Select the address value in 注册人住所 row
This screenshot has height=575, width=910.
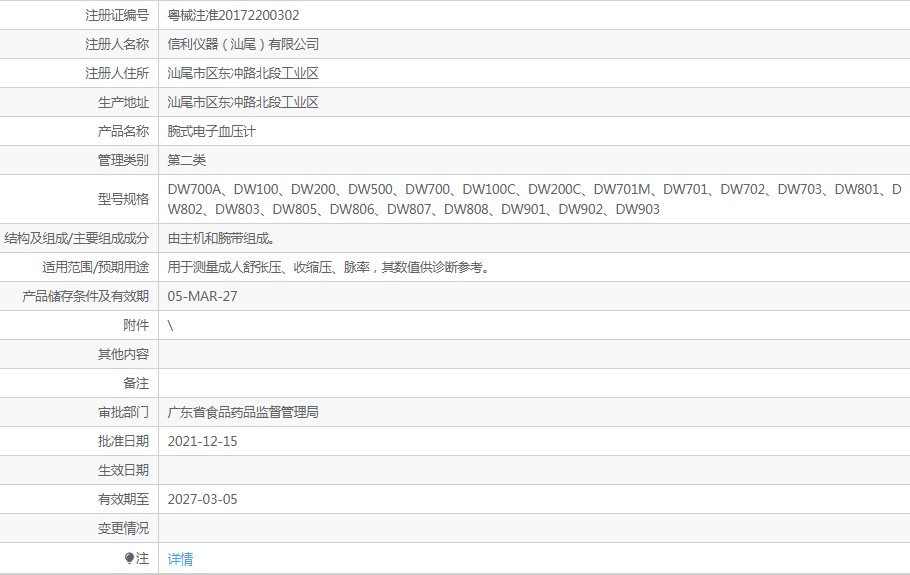click(243, 73)
